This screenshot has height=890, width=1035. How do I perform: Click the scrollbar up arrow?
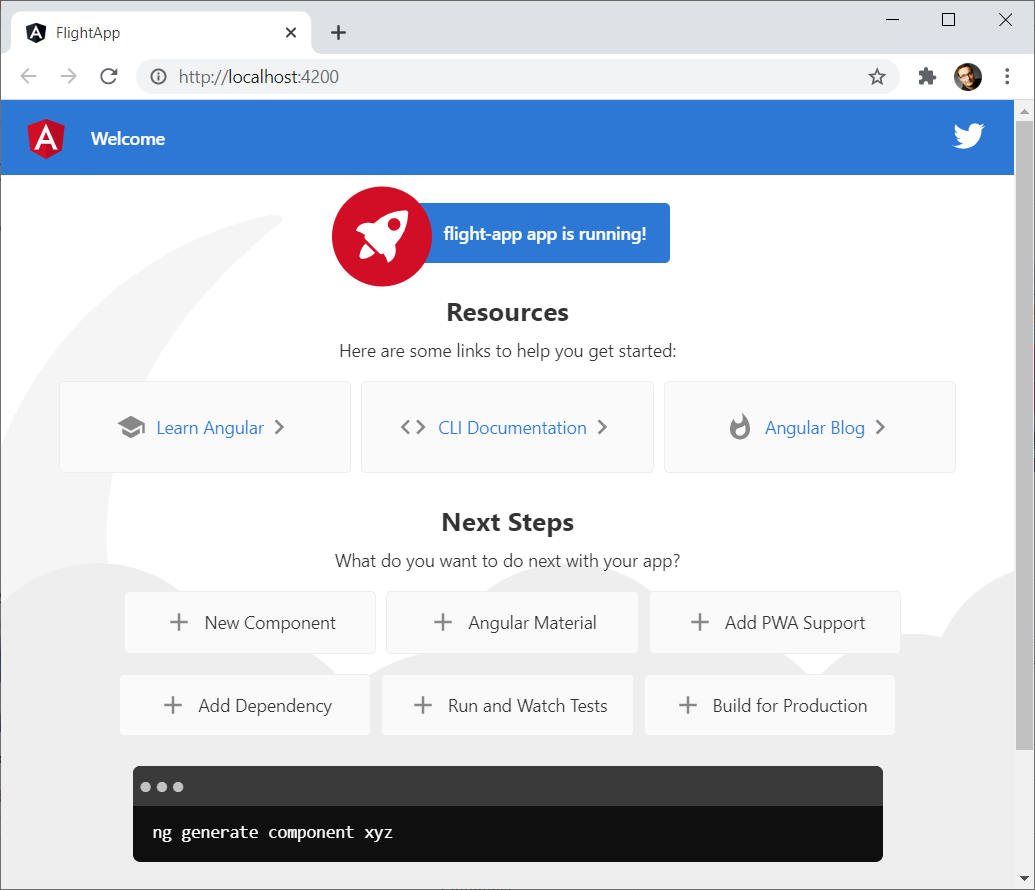point(1024,111)
